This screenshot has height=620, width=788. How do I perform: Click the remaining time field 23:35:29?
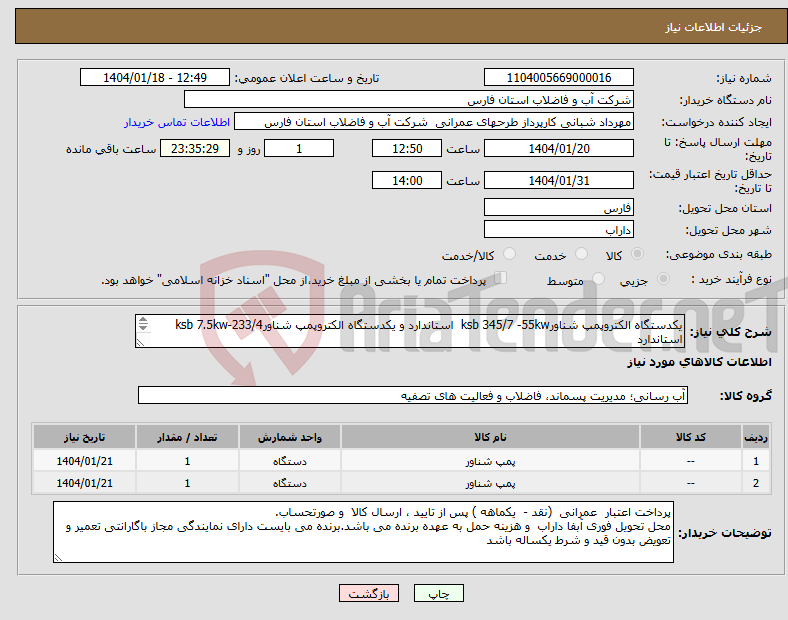pos(195,149)
